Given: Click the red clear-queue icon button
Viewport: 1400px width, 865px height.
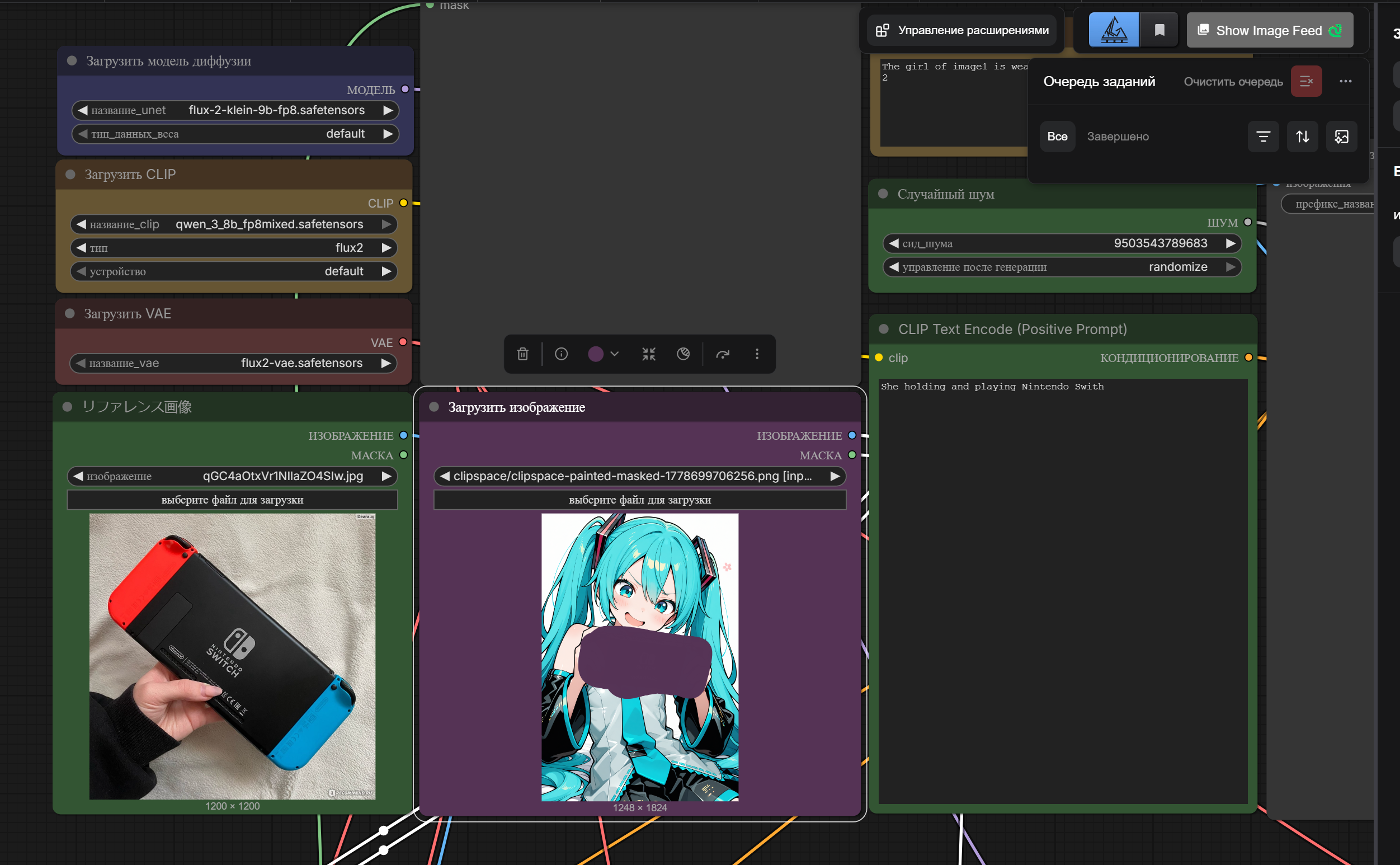Looking at the screenshot, I should (1306, 81).
